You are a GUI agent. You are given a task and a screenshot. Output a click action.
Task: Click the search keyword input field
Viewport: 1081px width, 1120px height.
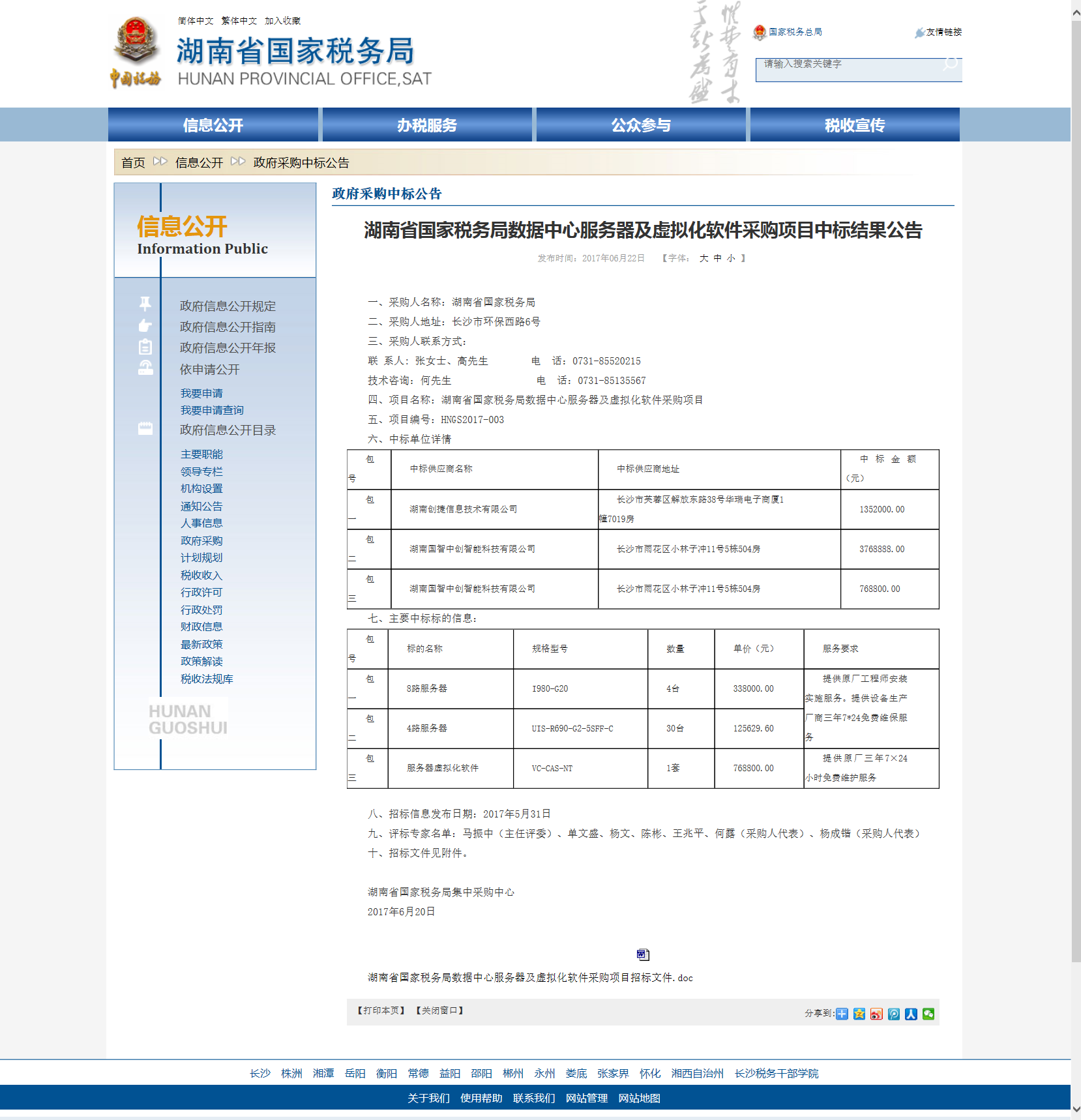pos(848,65)
